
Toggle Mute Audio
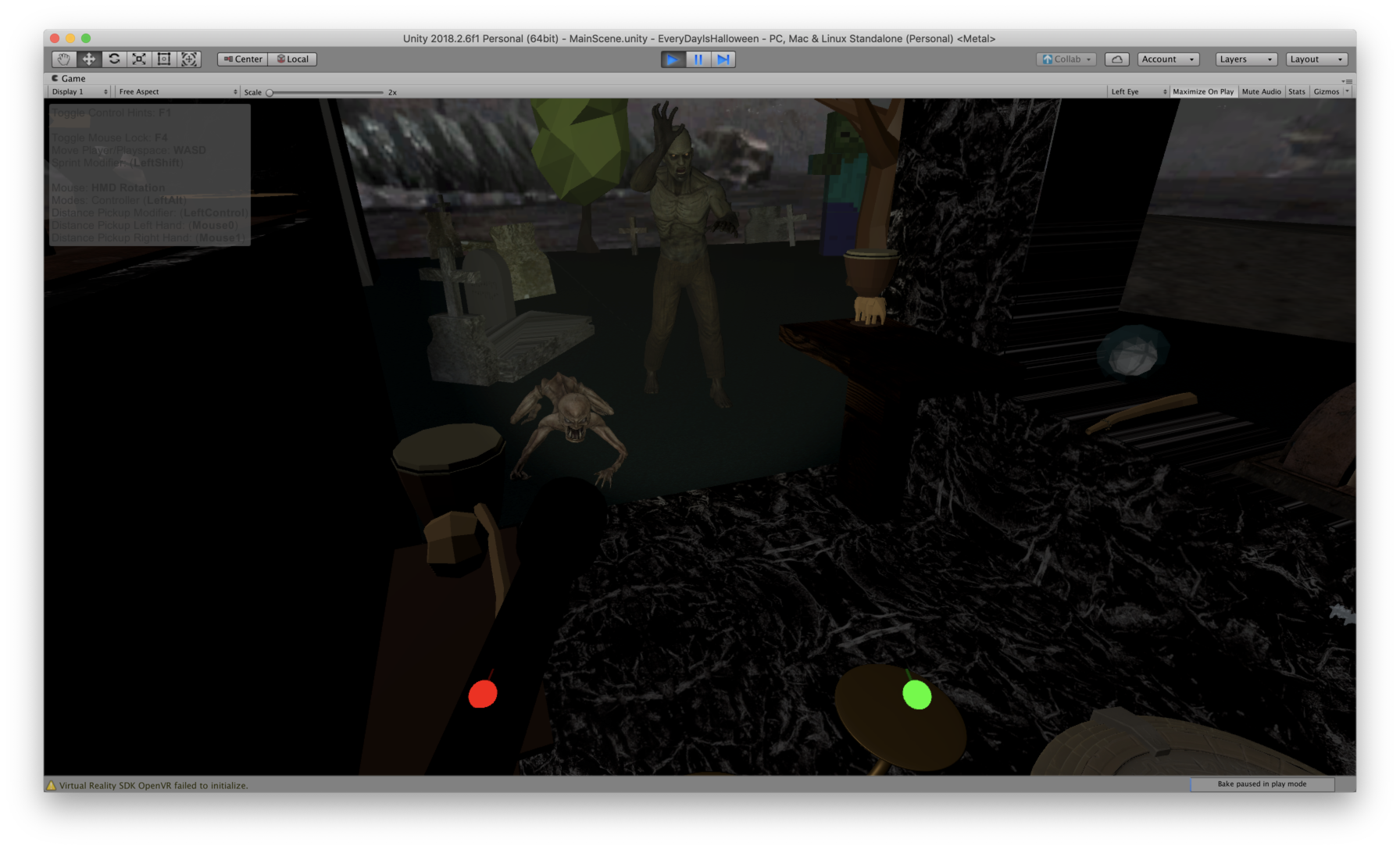(1261, 92)
